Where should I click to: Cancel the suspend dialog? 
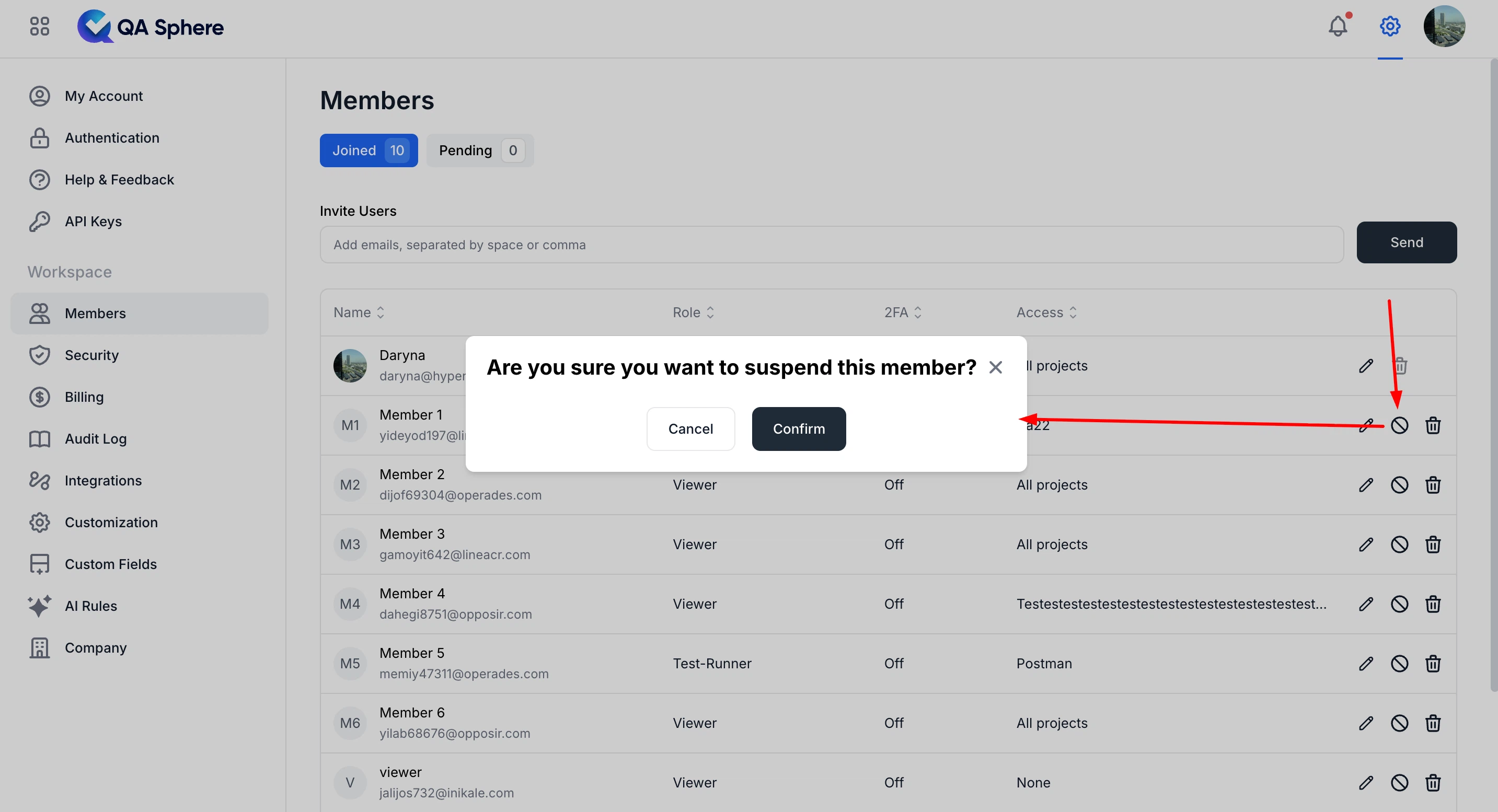pos(690,428)
